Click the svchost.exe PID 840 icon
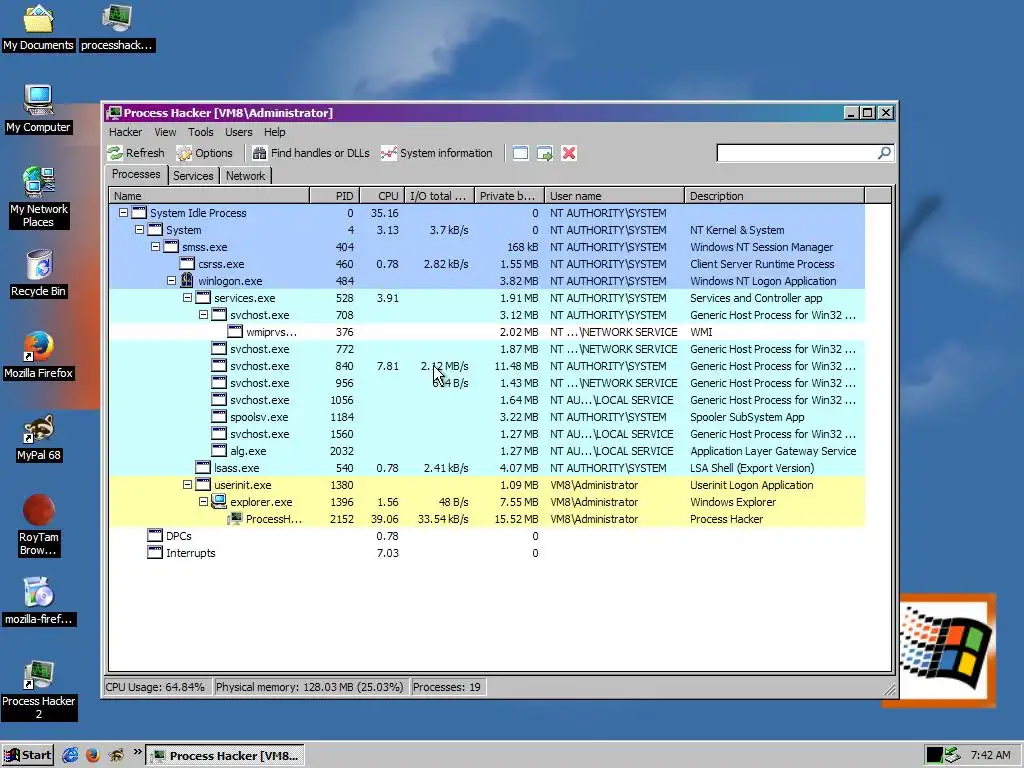This screenshot has height=768, width=1024. 219,366
